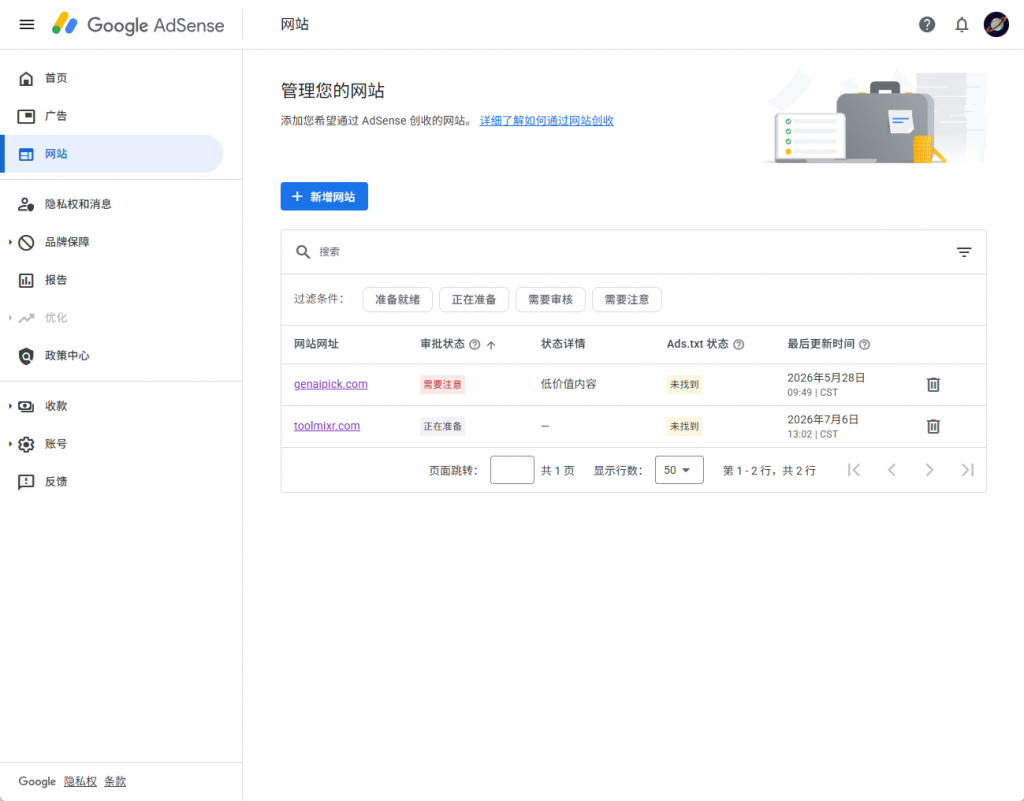Go to the previous page
The height and width of the screenshot is (801, 1024).
pyautogui.click(x=891, y=470)
